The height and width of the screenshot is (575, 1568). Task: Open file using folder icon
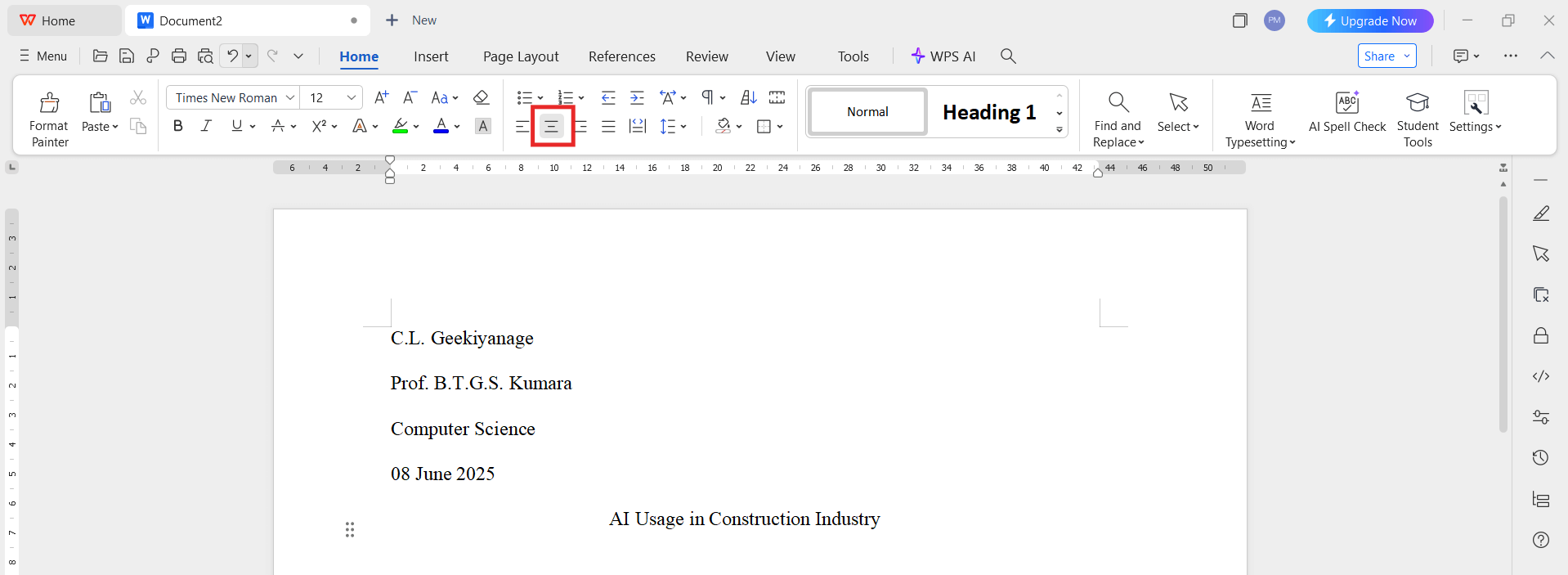click(x=101, y=56)
